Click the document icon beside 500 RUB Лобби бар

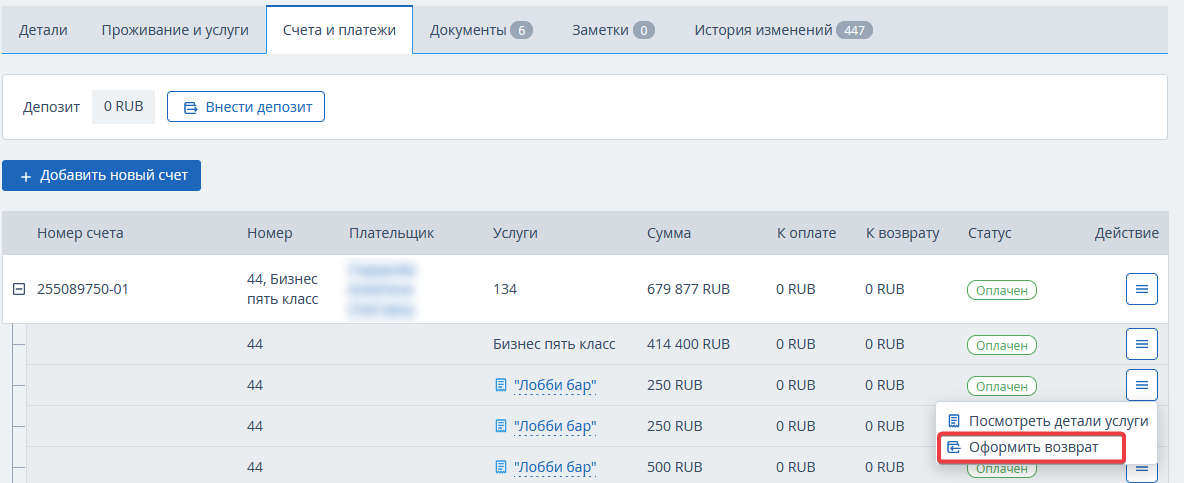(500, 466)
